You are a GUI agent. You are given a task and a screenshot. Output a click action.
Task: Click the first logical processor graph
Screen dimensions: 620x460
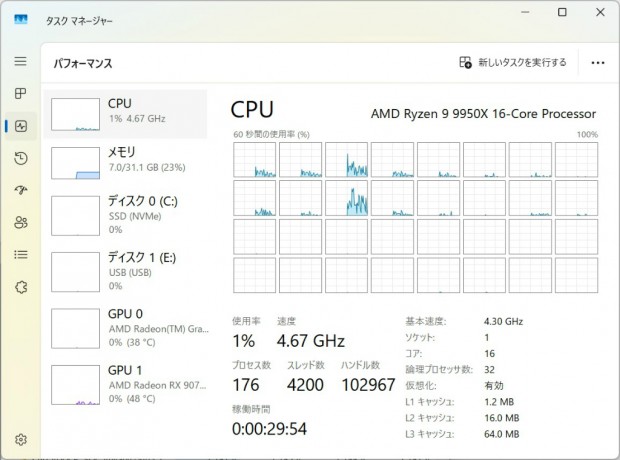click(x=254, y=159)
